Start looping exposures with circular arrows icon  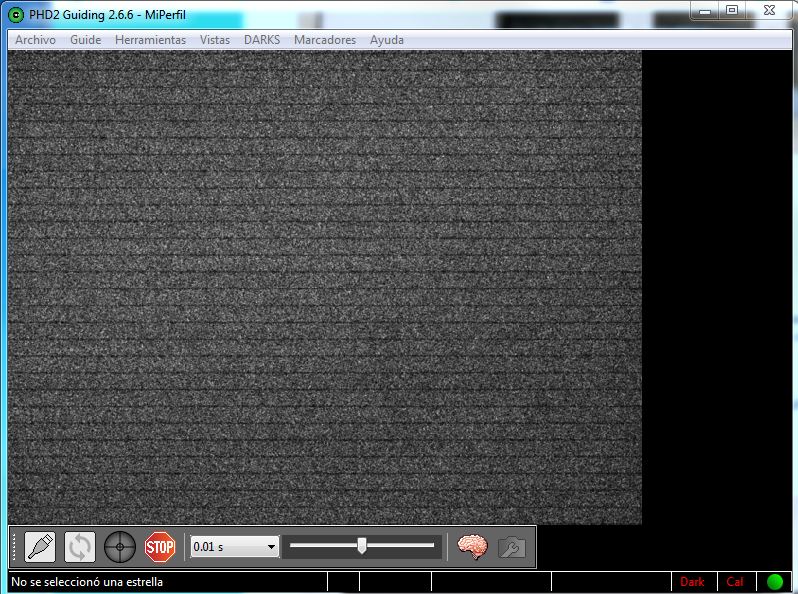pos(80,547)
